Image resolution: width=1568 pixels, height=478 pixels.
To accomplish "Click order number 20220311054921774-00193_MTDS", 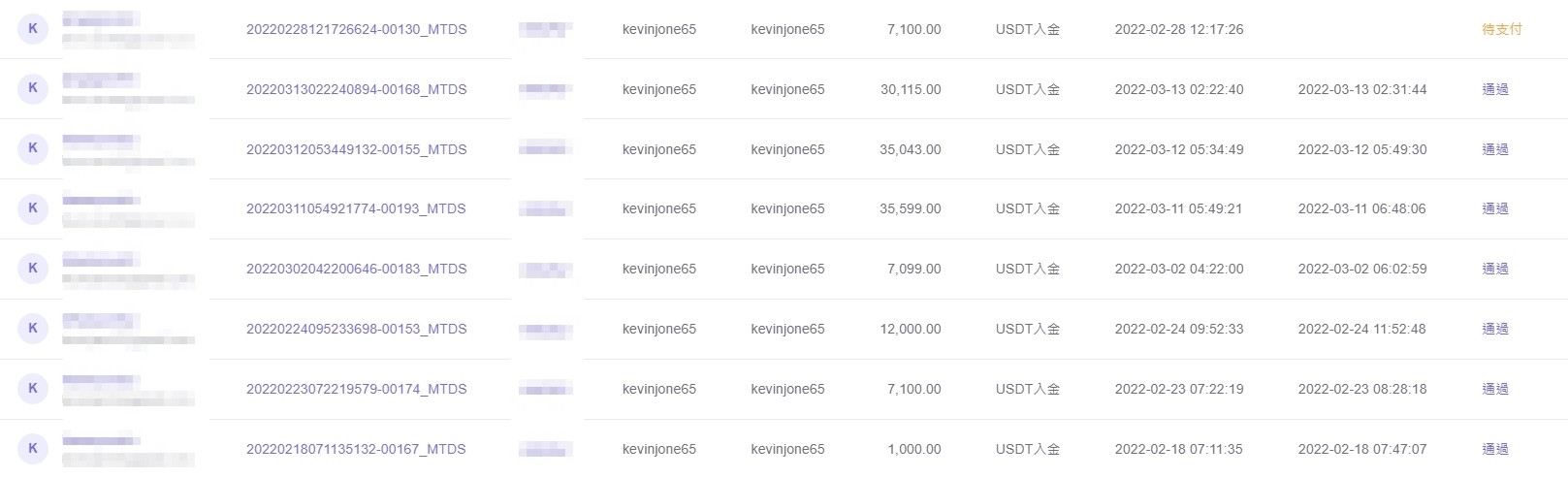I will pos(356,208).
